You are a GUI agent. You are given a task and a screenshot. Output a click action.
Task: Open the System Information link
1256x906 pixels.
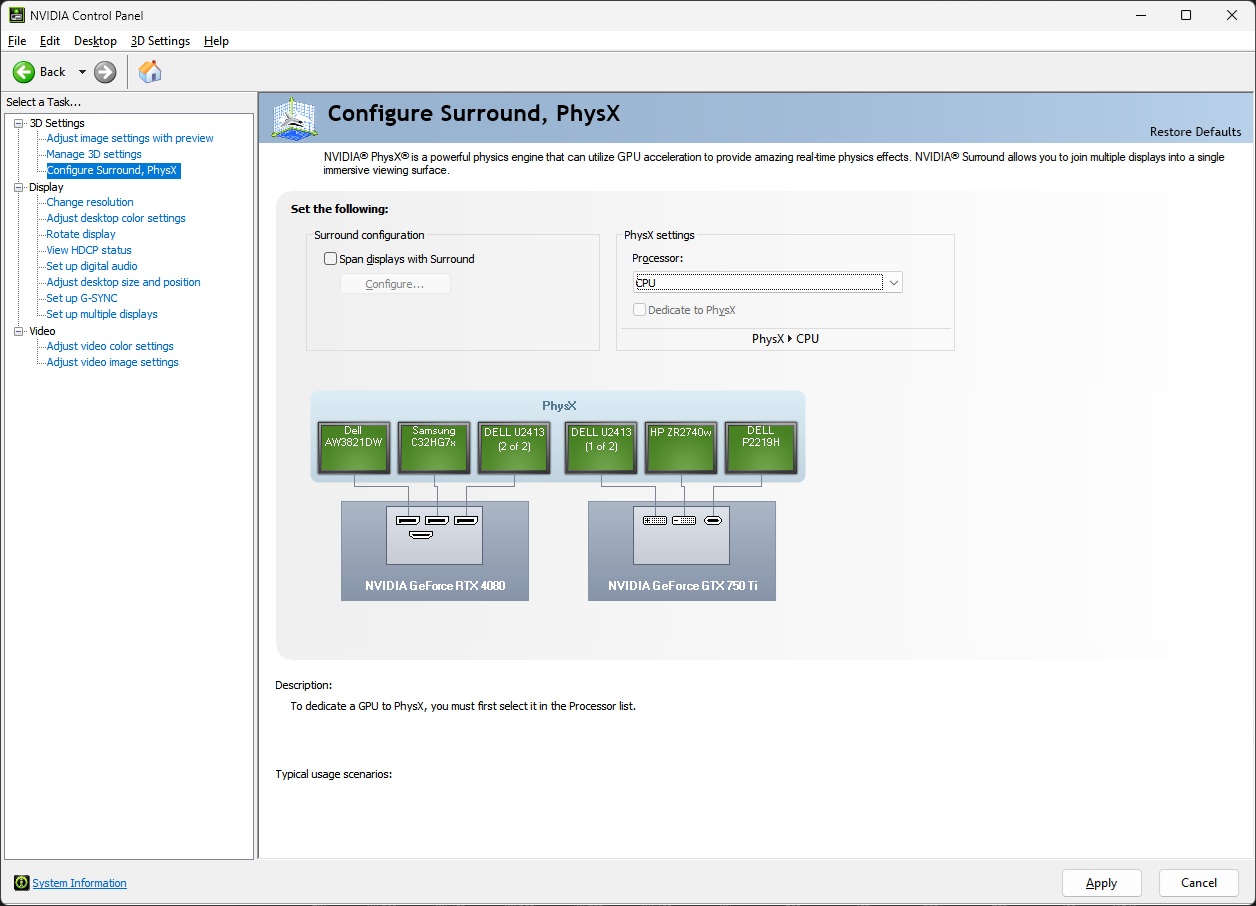(x=80, y=883)
